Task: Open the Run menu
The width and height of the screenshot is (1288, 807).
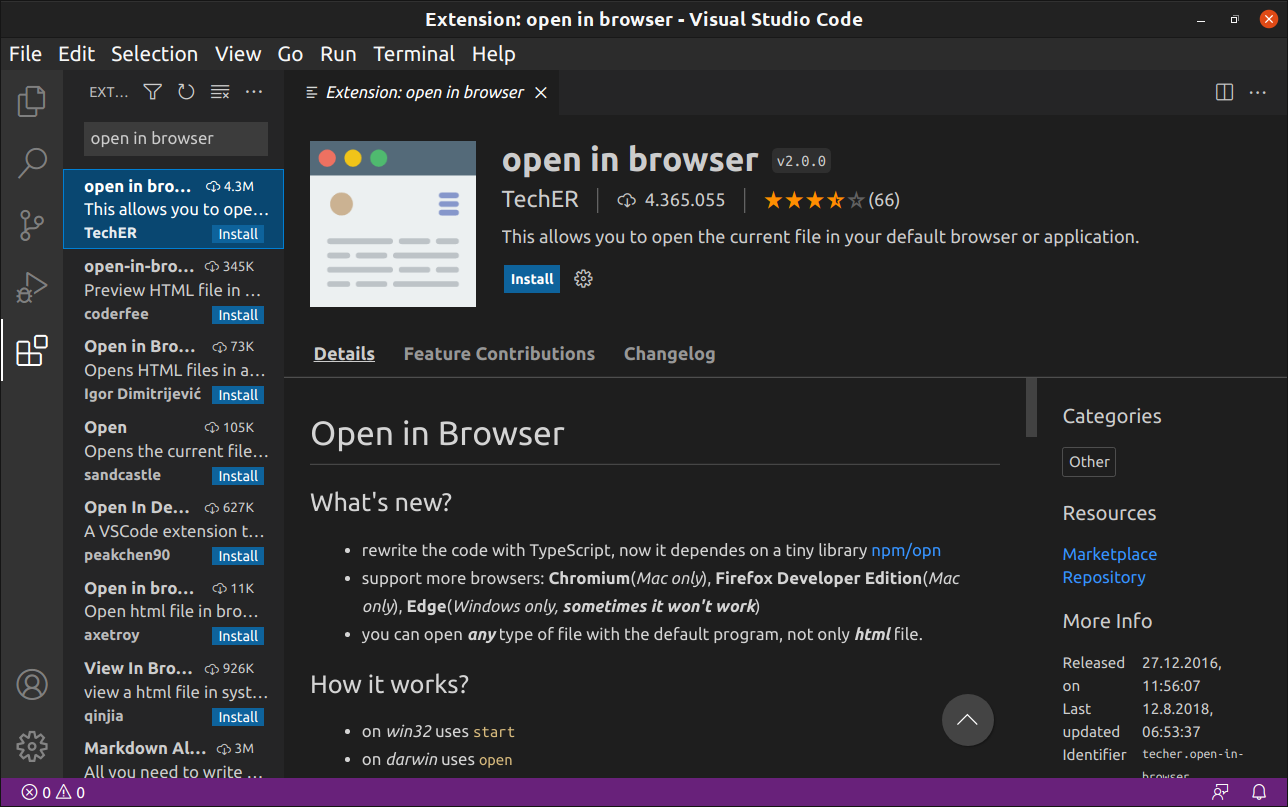Action: (x=338, y=54)
